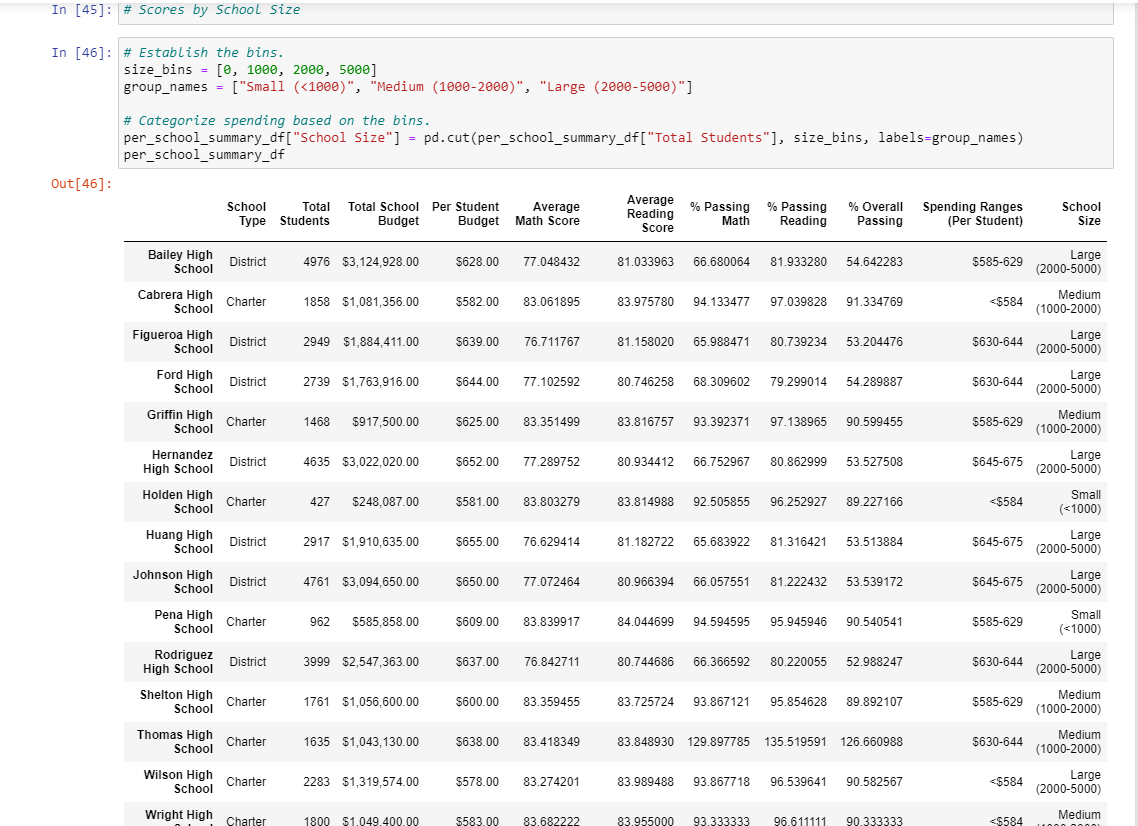This screenshot has height=826, width=1138.
Task: Select the 'Bailey High School' row label
Action: pos(180,262)
